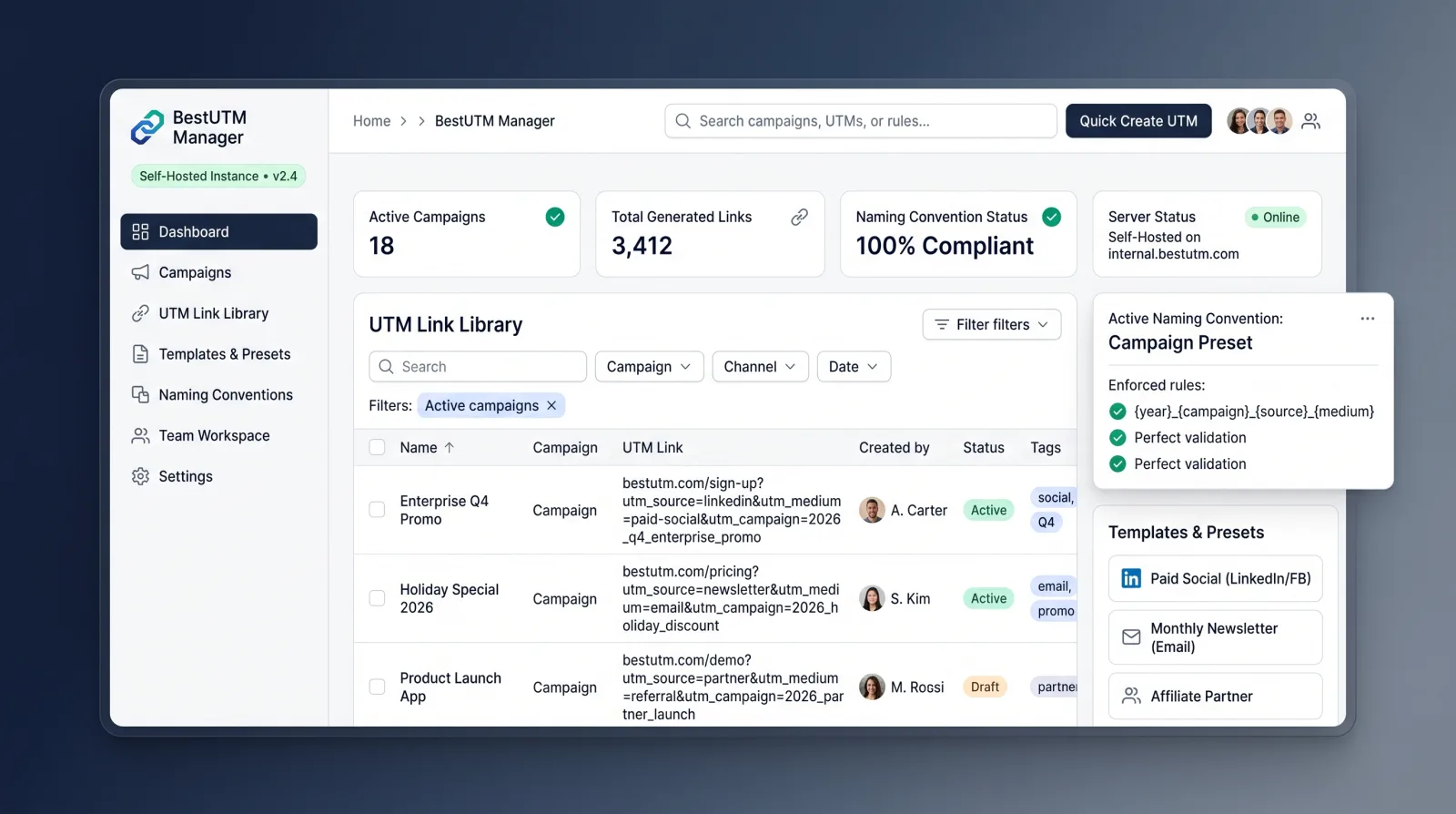Click the Home breadcrumb link
Screen dimensions: 1456x814
click(x=371, y=121)
